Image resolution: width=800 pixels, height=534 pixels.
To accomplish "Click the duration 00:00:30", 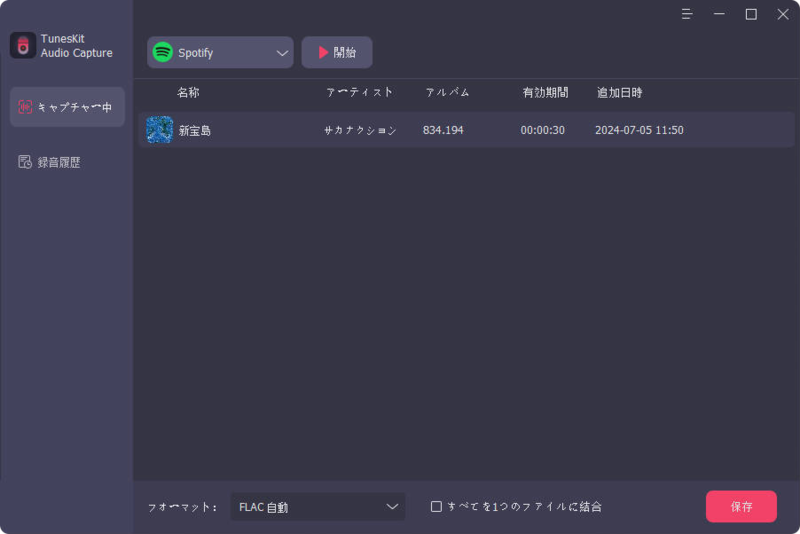I will pos(542,130).
